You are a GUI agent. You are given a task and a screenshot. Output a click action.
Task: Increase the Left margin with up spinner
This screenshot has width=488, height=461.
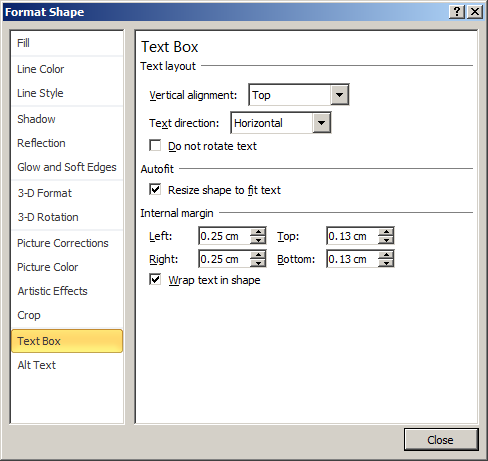(258, 232)
